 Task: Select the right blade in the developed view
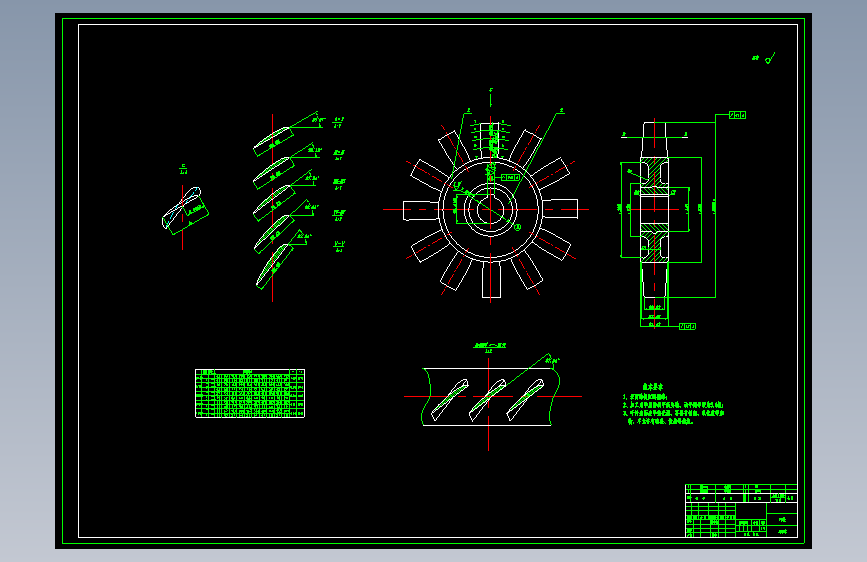(x=525, y=399)
